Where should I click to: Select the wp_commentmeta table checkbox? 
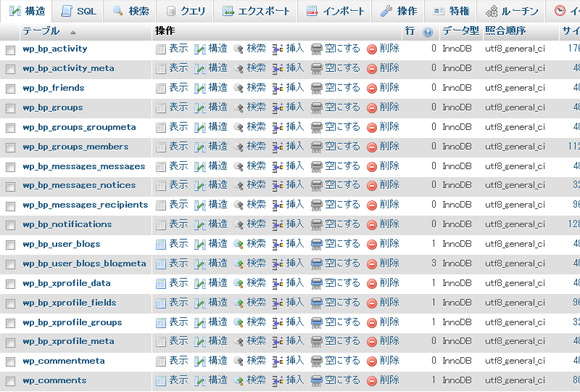pyautogui.click(x=10, y=362)
